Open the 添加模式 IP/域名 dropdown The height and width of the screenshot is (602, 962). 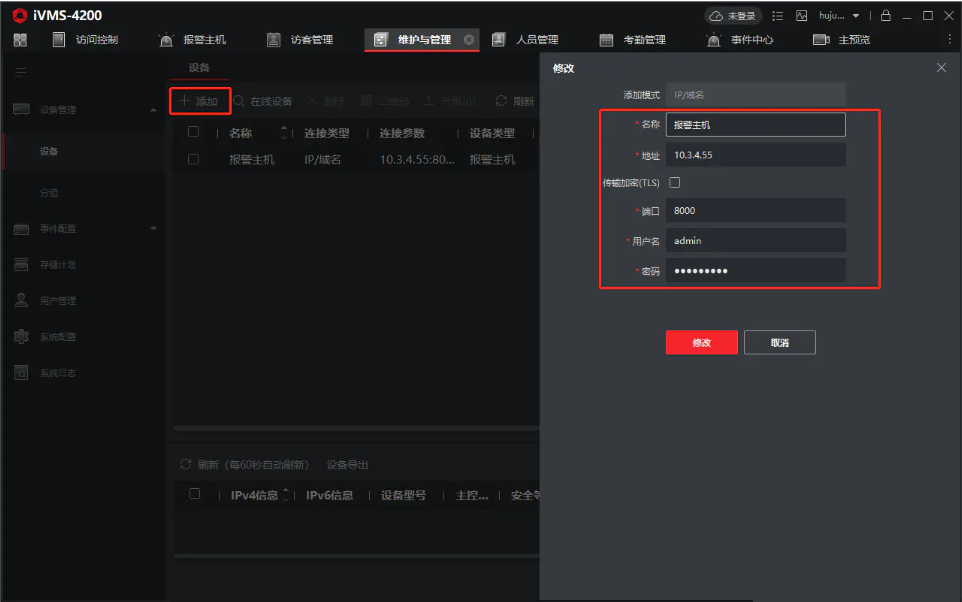(x=755, y=94)
